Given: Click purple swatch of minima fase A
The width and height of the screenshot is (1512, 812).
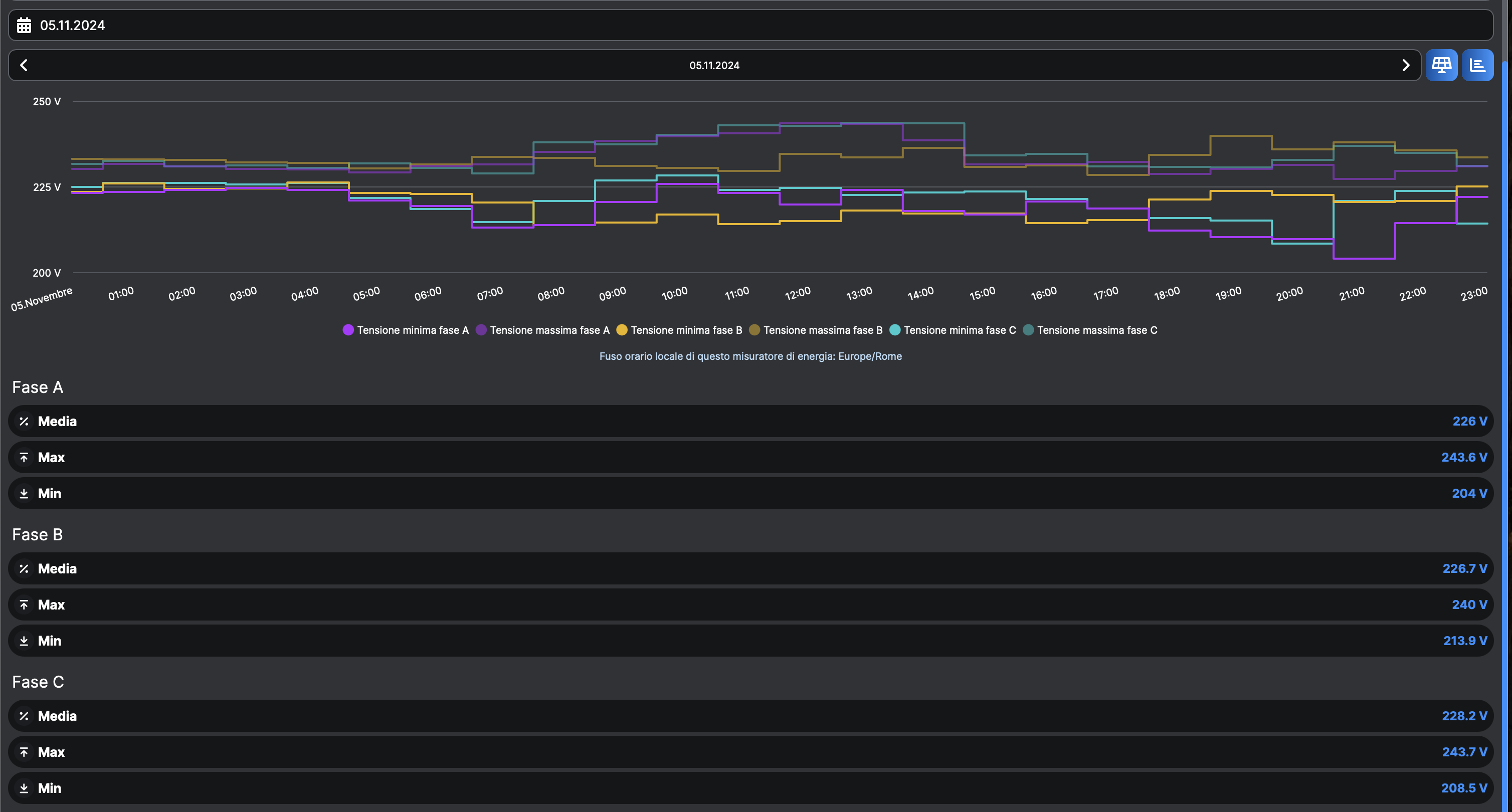Looking at the screenshot, I should 348,330.
